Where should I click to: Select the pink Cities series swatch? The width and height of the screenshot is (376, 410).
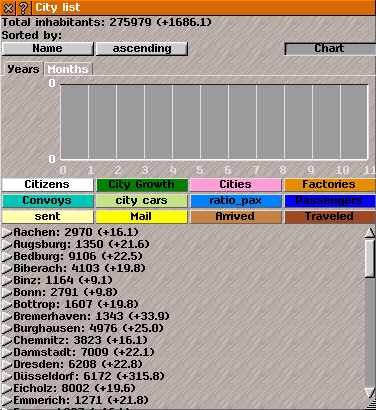[x=236, y=185]
